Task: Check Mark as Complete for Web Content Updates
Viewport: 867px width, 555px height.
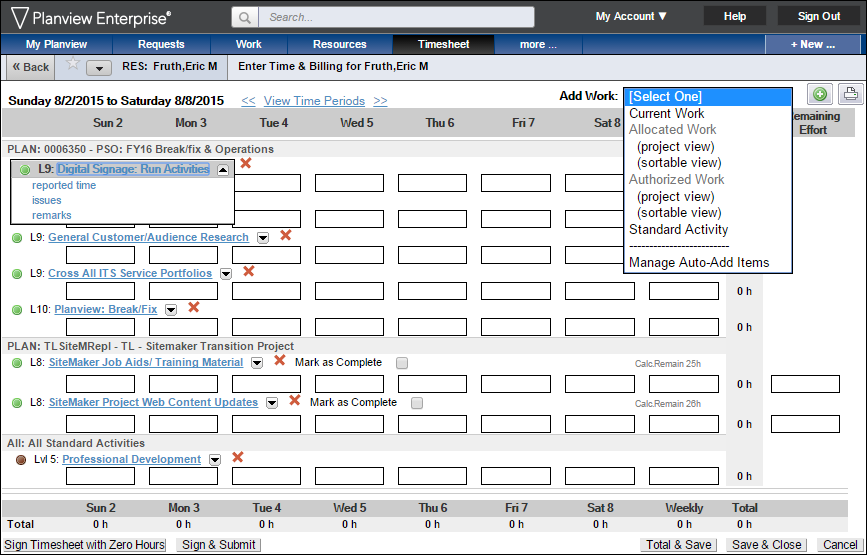Action: (417, 403)
